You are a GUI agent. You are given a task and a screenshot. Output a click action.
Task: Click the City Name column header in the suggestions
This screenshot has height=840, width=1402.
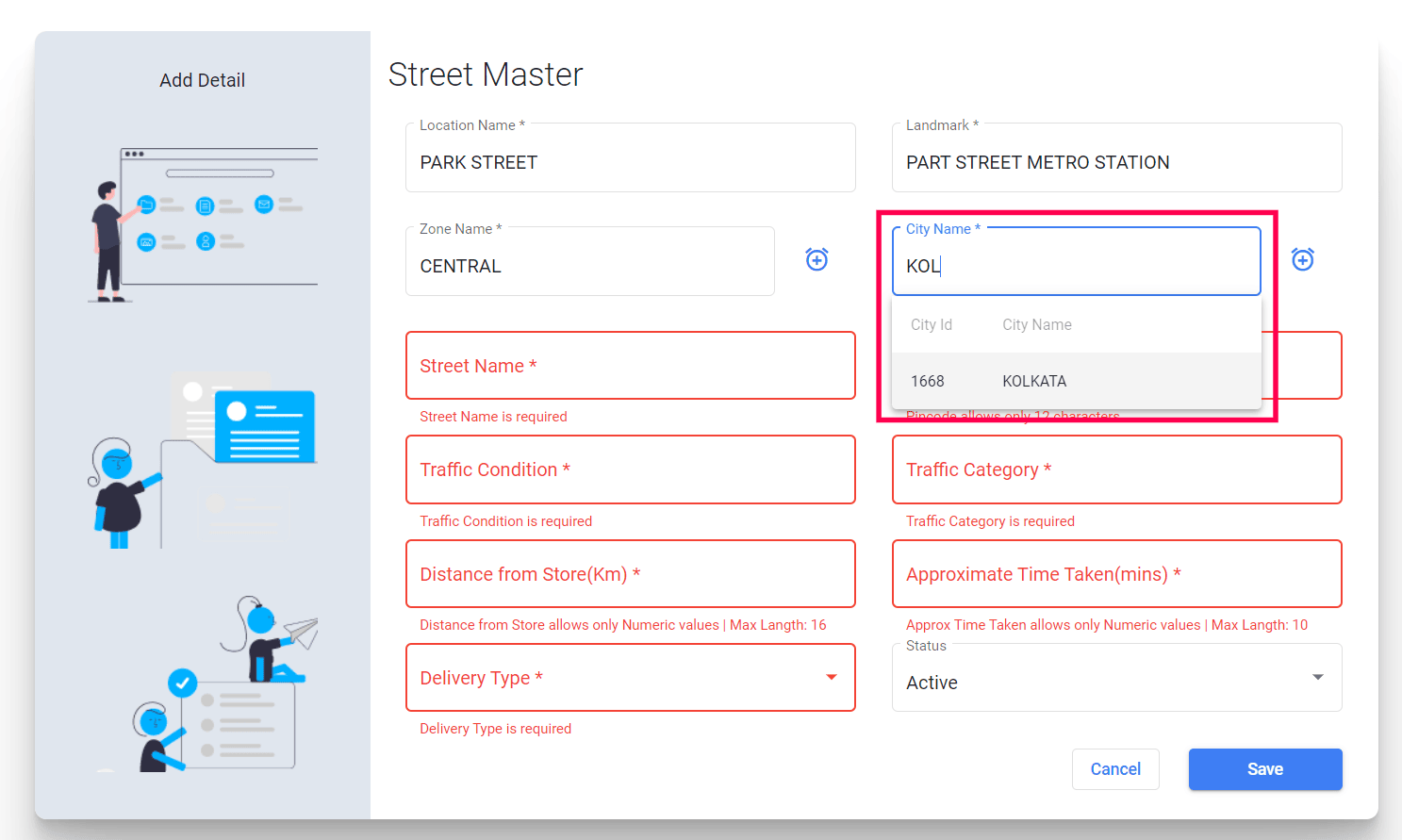coord(1036,324)
